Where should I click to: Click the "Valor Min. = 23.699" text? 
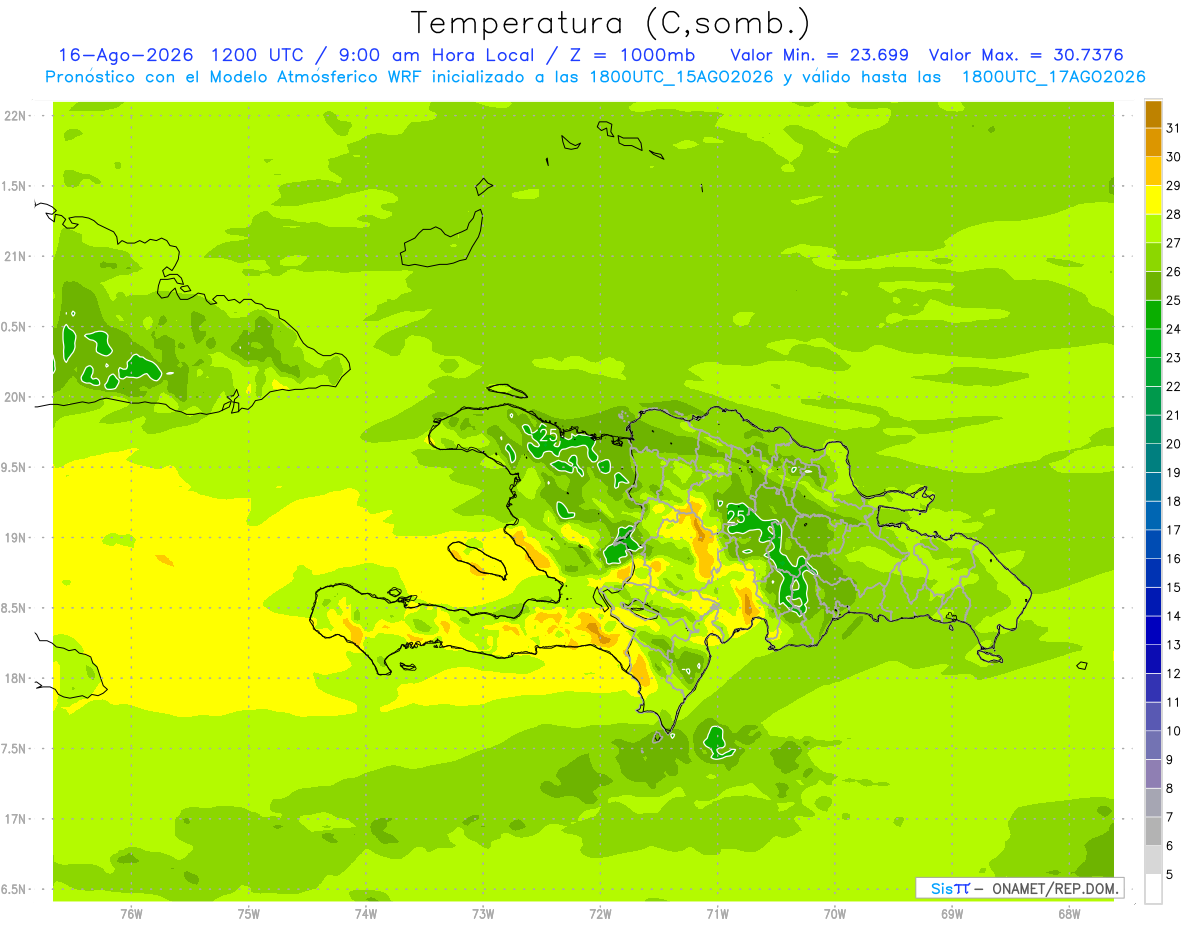[819, 55]
